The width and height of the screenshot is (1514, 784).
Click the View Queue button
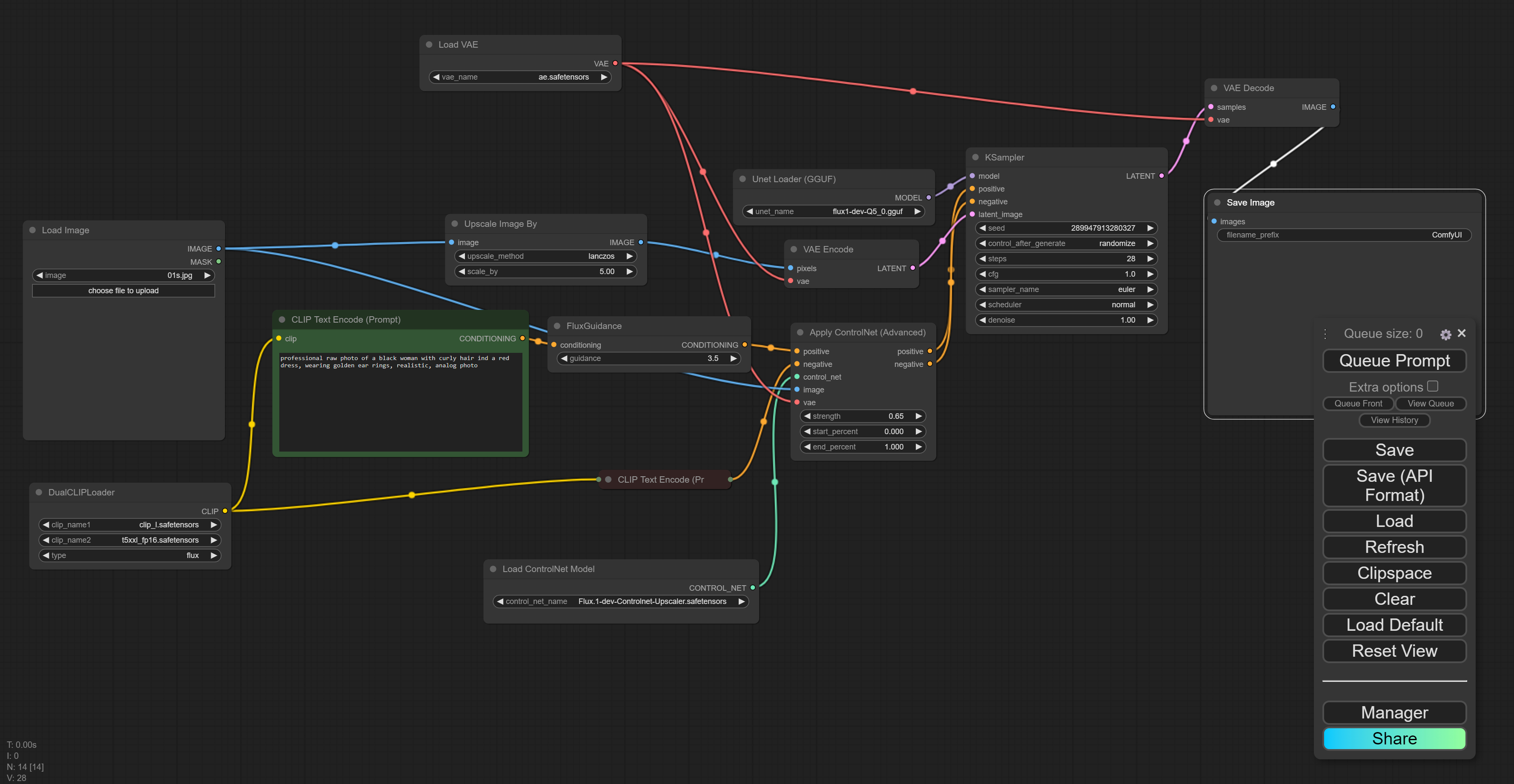coord(1430,403)
